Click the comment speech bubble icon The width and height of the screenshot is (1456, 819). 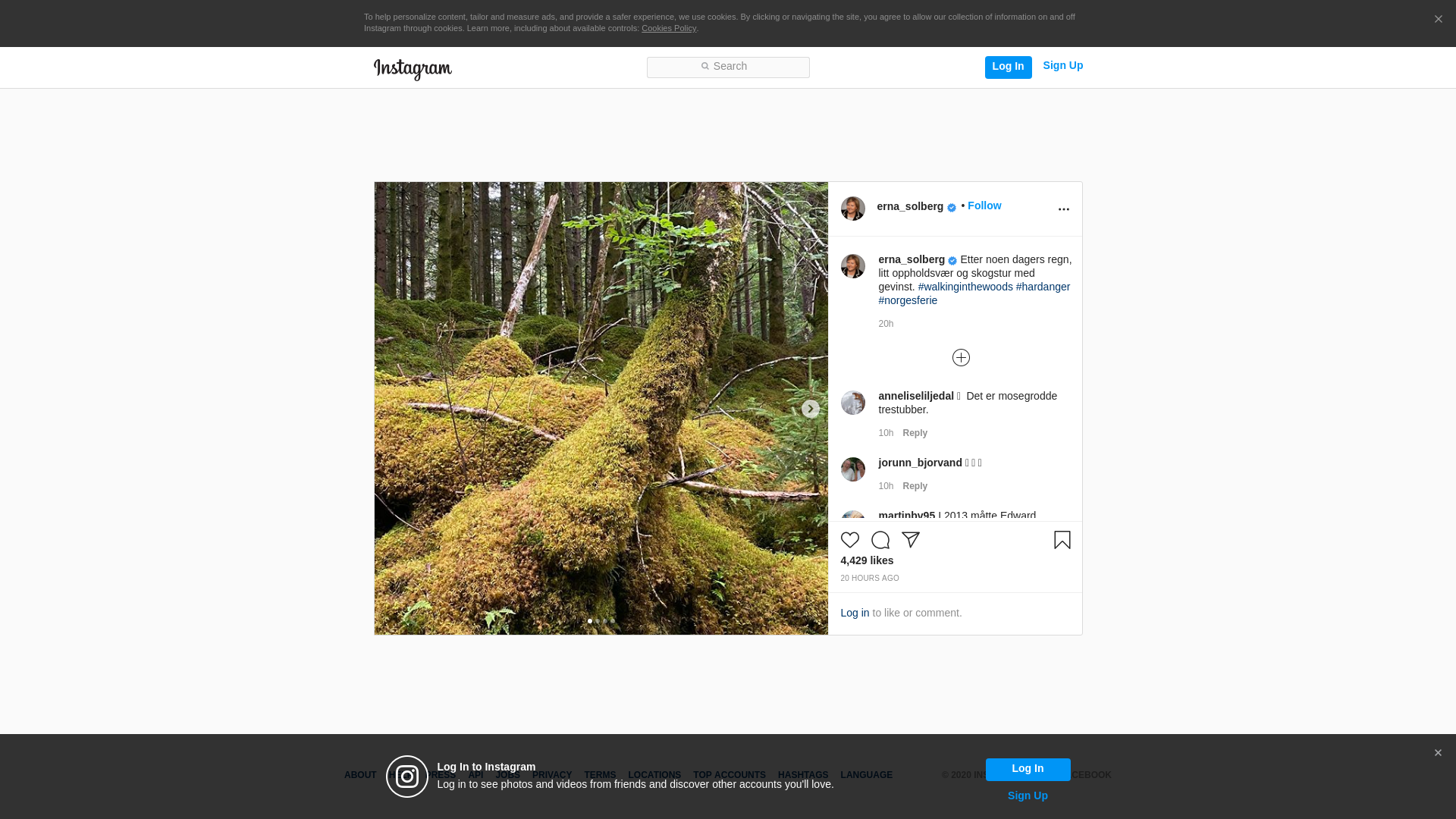[x=880, y=540]
